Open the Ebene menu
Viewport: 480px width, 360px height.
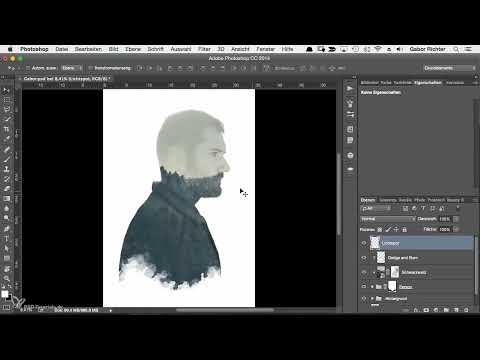[133, 49]
